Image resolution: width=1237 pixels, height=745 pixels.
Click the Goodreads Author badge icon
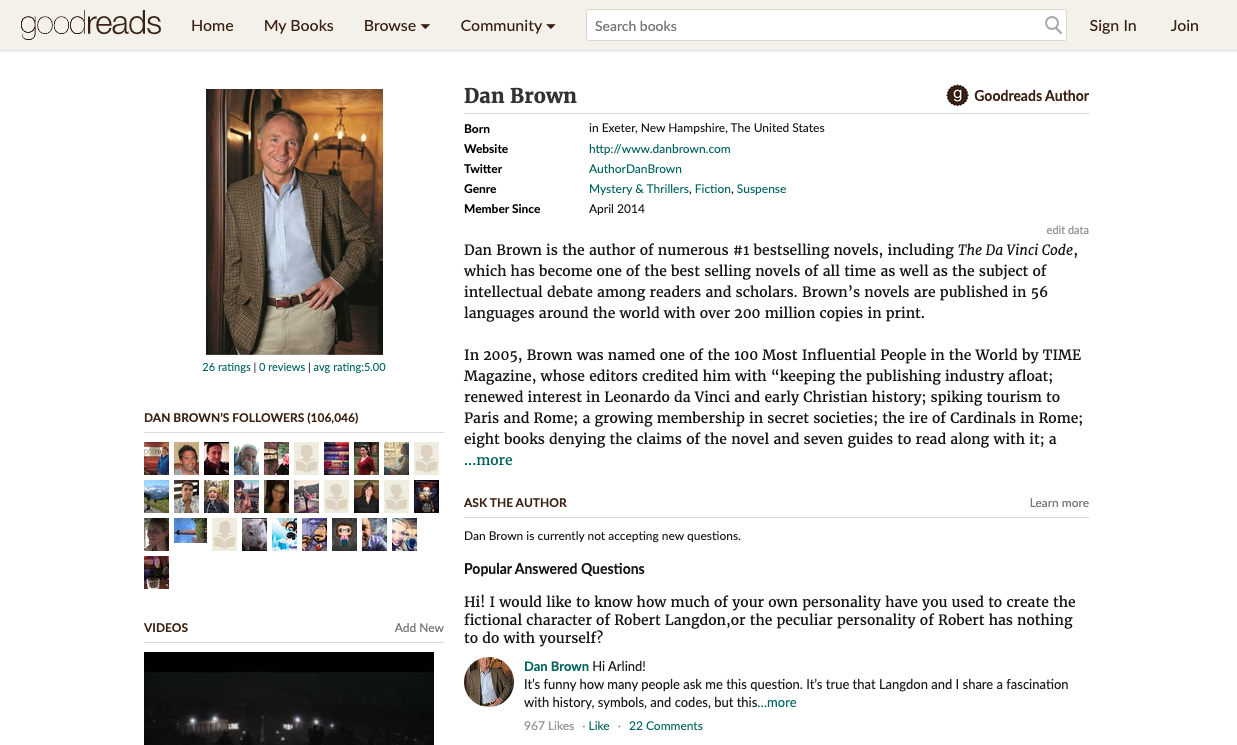957,96
